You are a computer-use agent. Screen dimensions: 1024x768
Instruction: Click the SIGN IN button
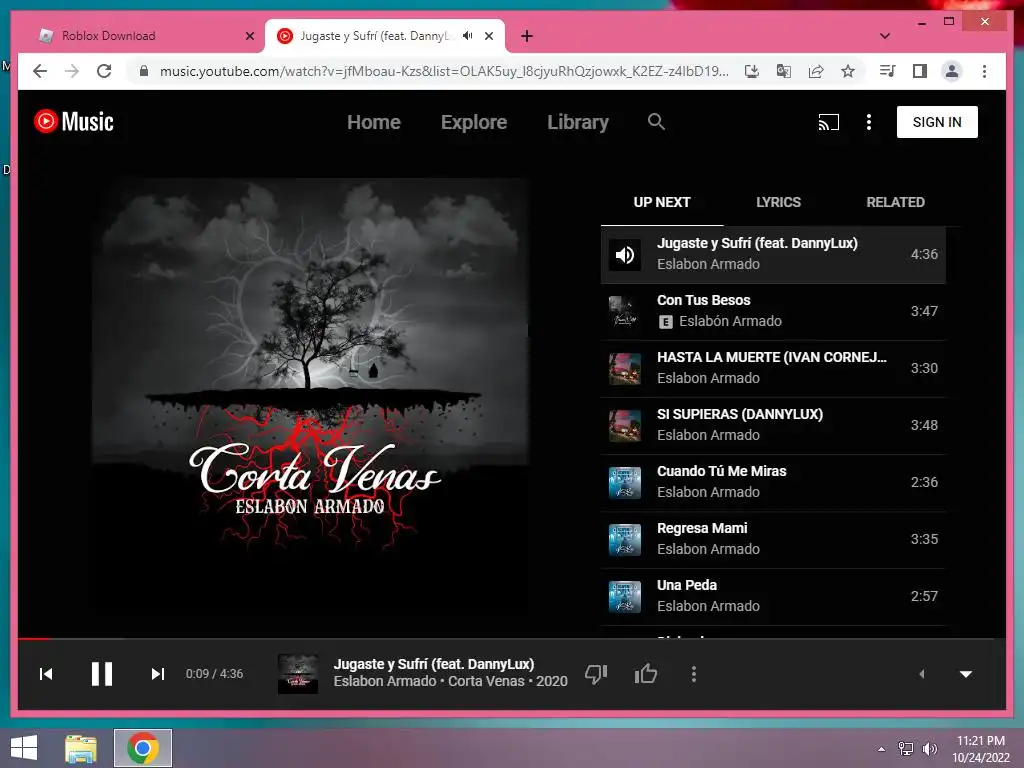[x=937, y=122]
